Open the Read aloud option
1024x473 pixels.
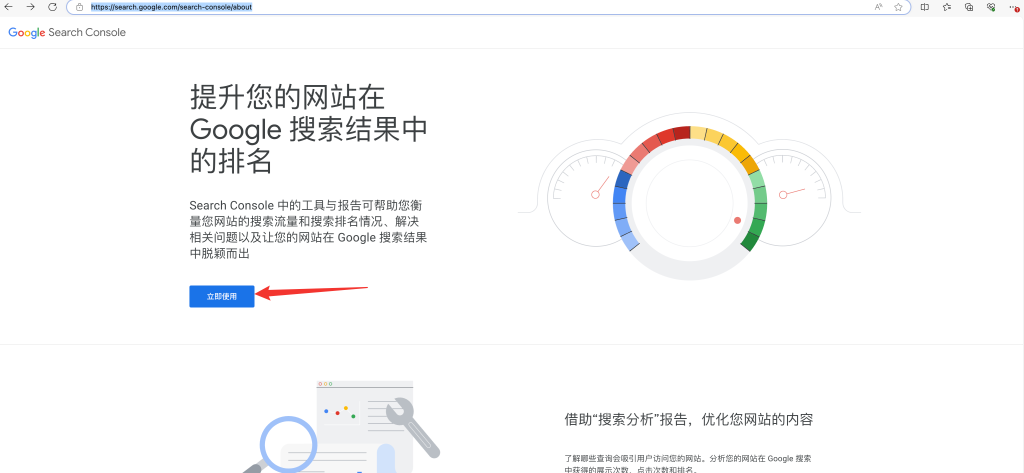[878, 7]
